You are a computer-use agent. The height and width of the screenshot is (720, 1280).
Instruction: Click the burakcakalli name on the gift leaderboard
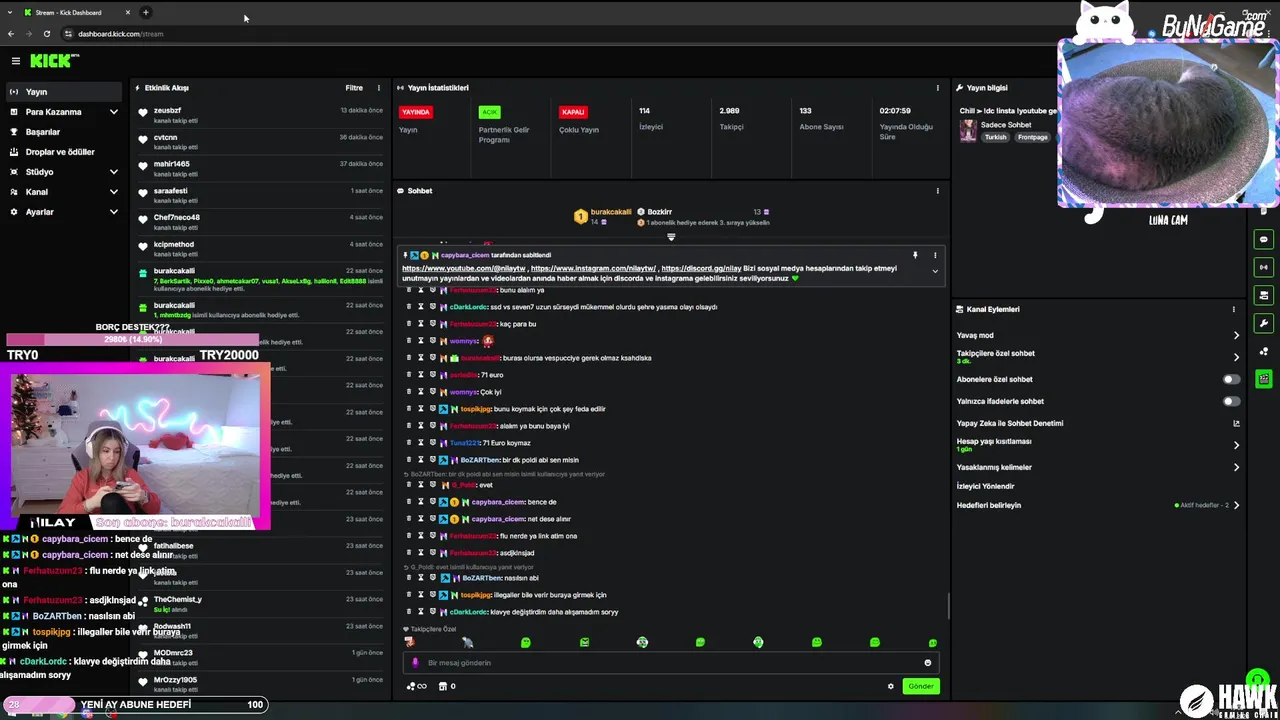[611, 212]
